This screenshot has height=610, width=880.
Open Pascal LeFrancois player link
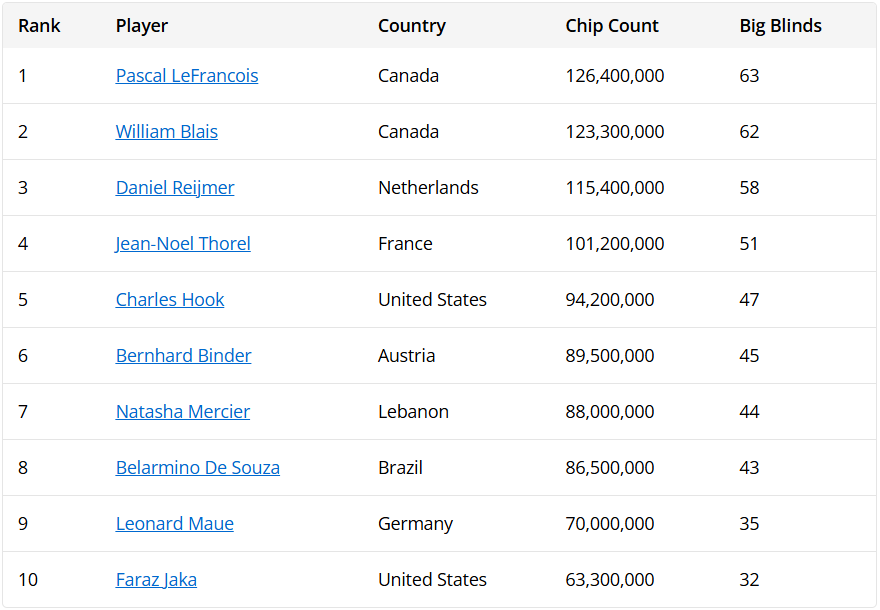coord(187,76)
